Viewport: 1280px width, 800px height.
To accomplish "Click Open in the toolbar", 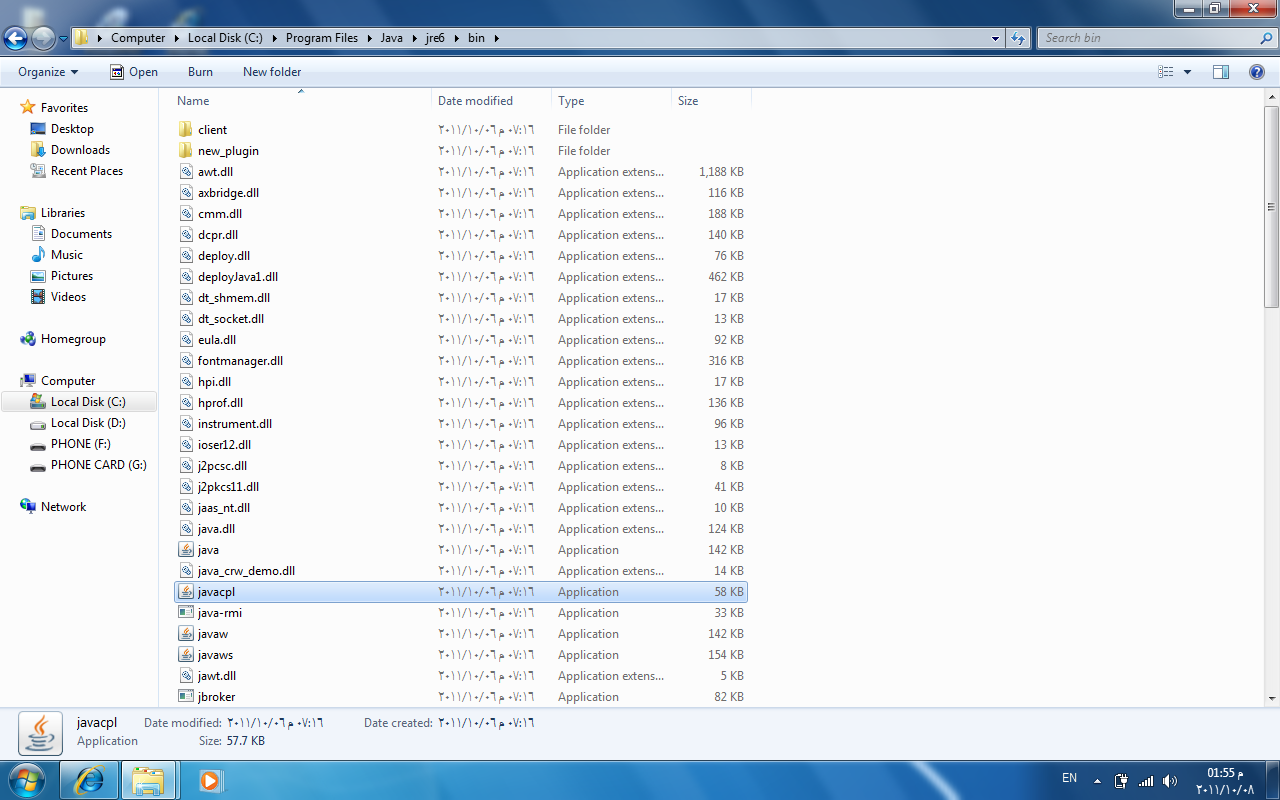I will click(133, 72).
